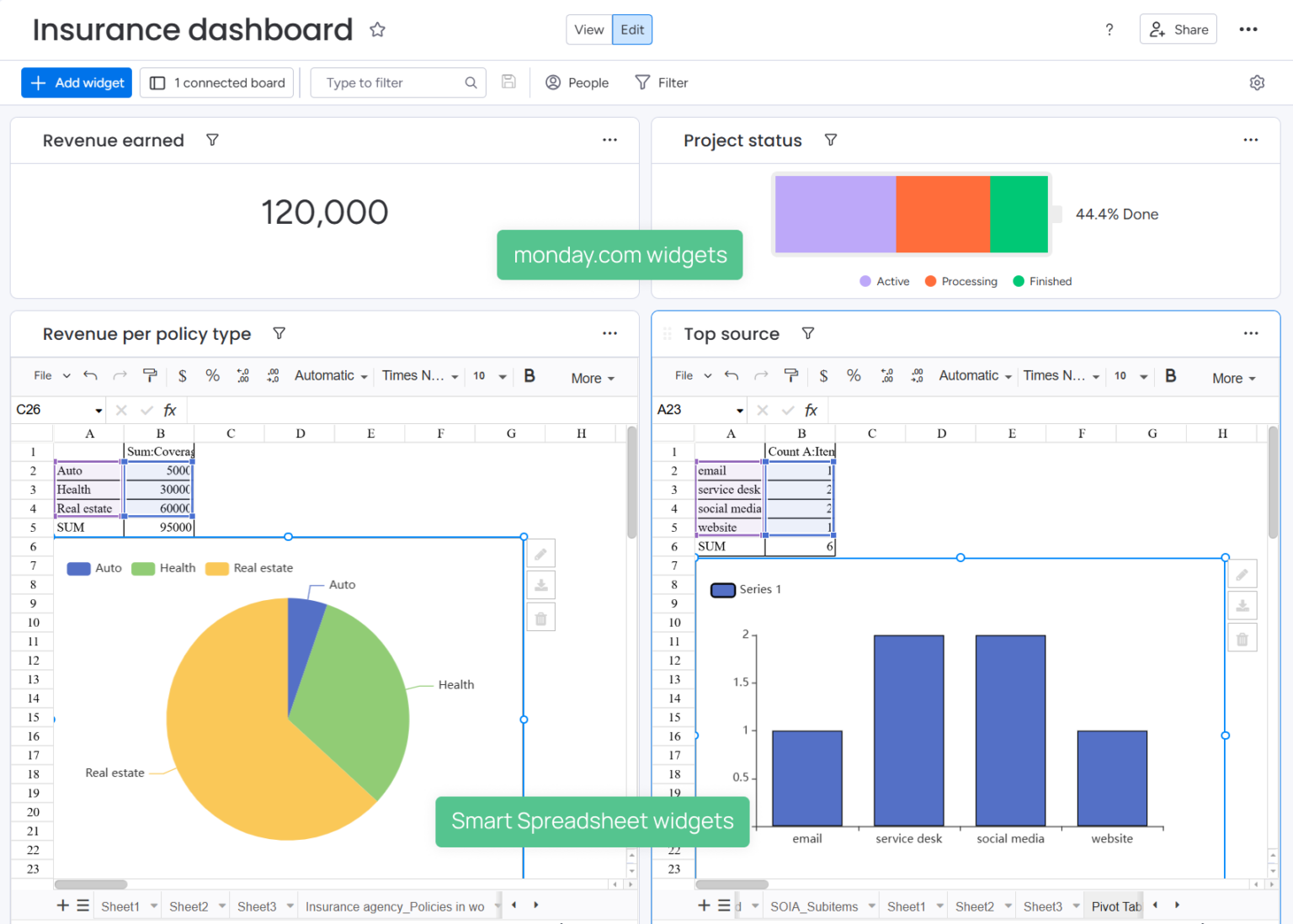Edit the pie chart with the pencil icon
This screenshot has width=1293, height=924.
pos(540,553)
